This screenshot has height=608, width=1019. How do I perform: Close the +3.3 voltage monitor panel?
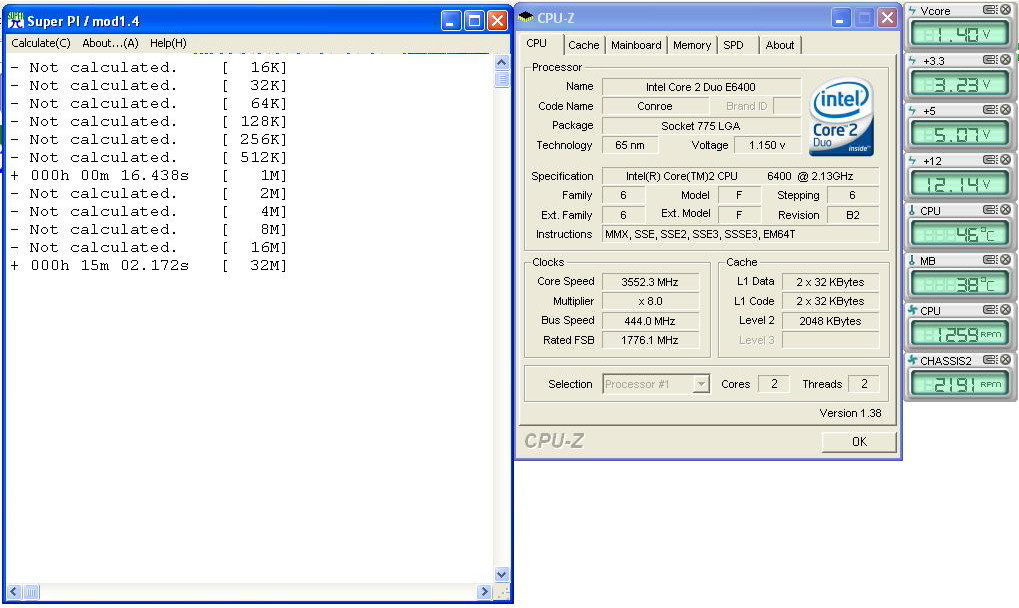[x=1005, y=60]
